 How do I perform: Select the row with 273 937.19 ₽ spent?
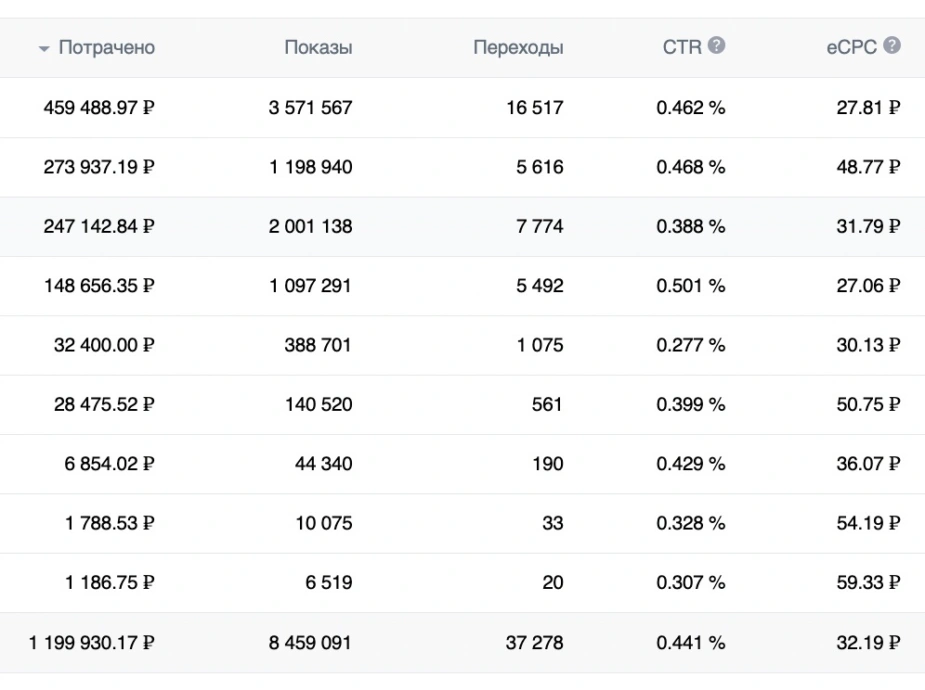click(462, 167)
